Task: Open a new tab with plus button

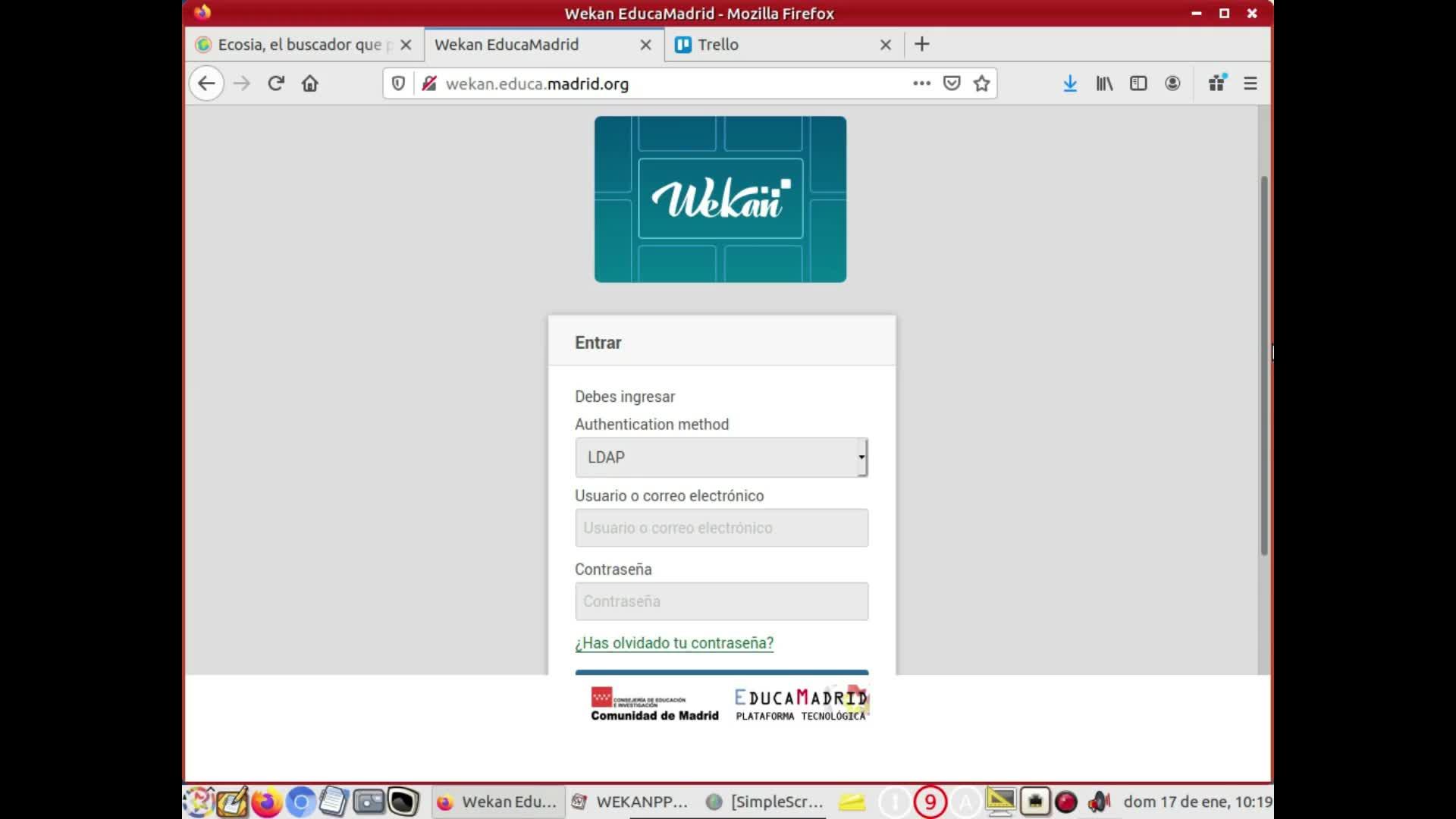Action: coord(922,44)
